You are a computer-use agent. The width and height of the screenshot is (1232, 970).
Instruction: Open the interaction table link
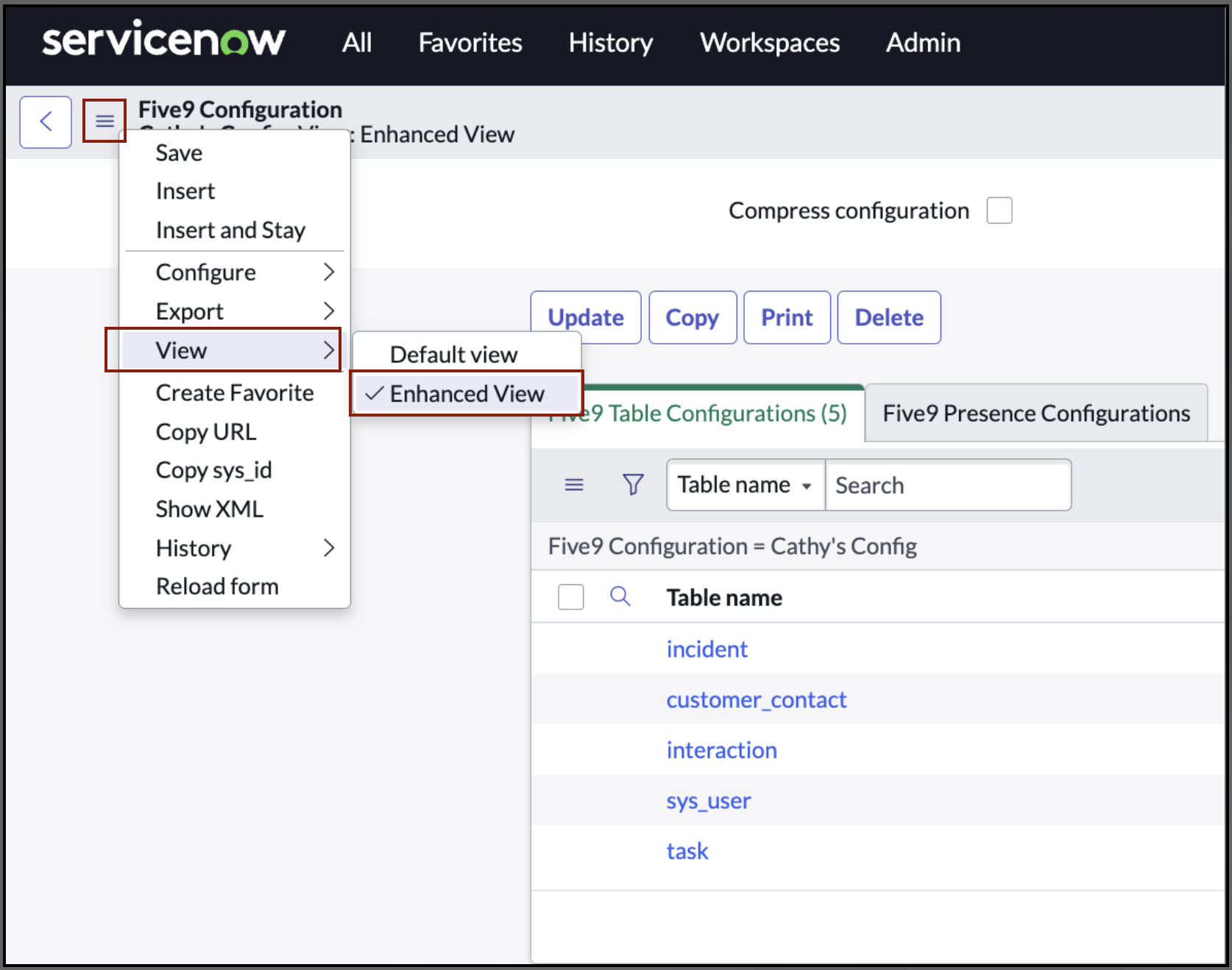[x=722, y=750]
